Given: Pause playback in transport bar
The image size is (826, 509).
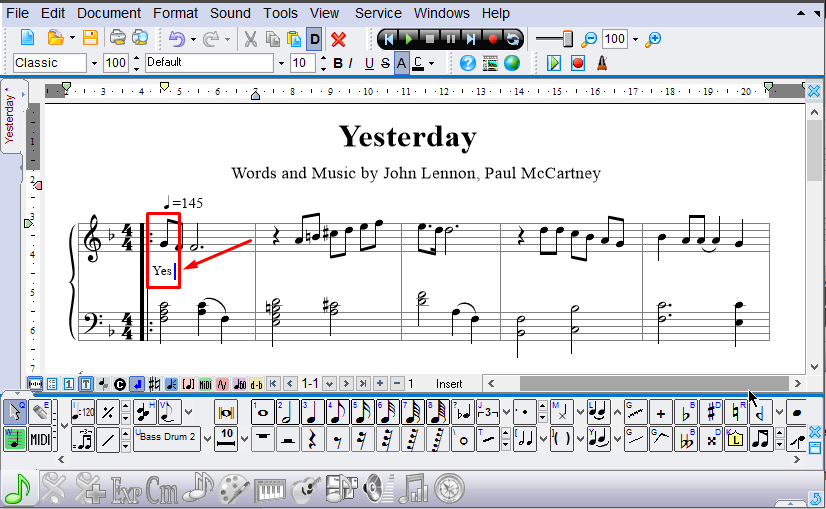Looking at the screenshot, I should pos(450,39).
